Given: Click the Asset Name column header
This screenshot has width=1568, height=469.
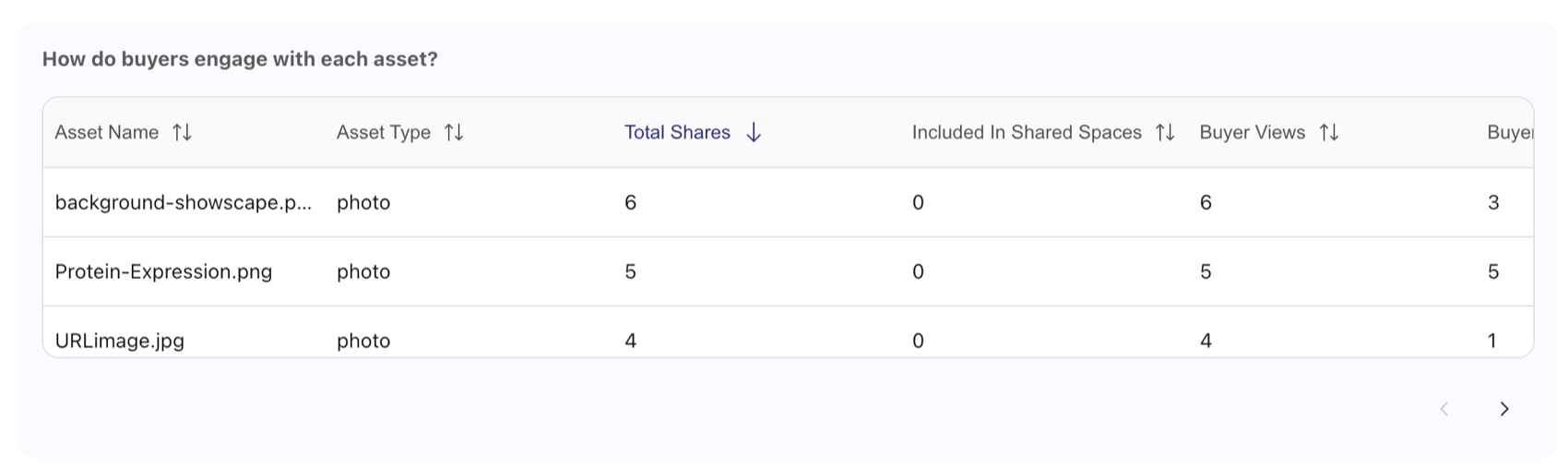Looking at the screenshot, I should coord(107,132).
